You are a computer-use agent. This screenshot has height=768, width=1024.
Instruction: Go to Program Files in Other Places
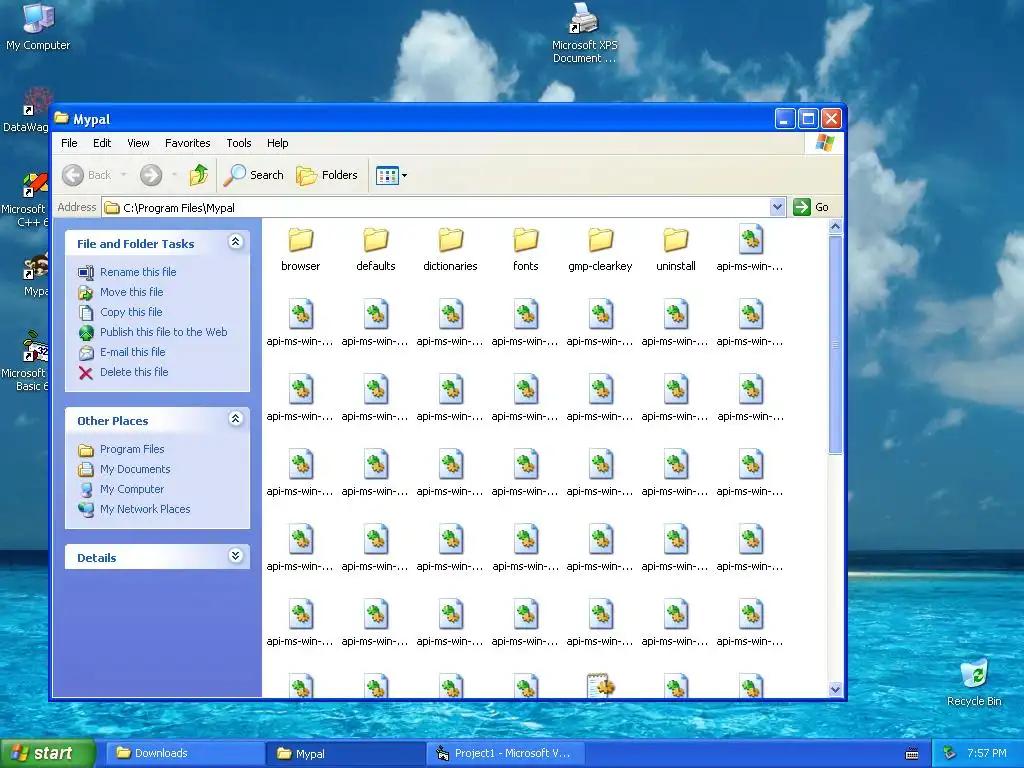(132, 449)
